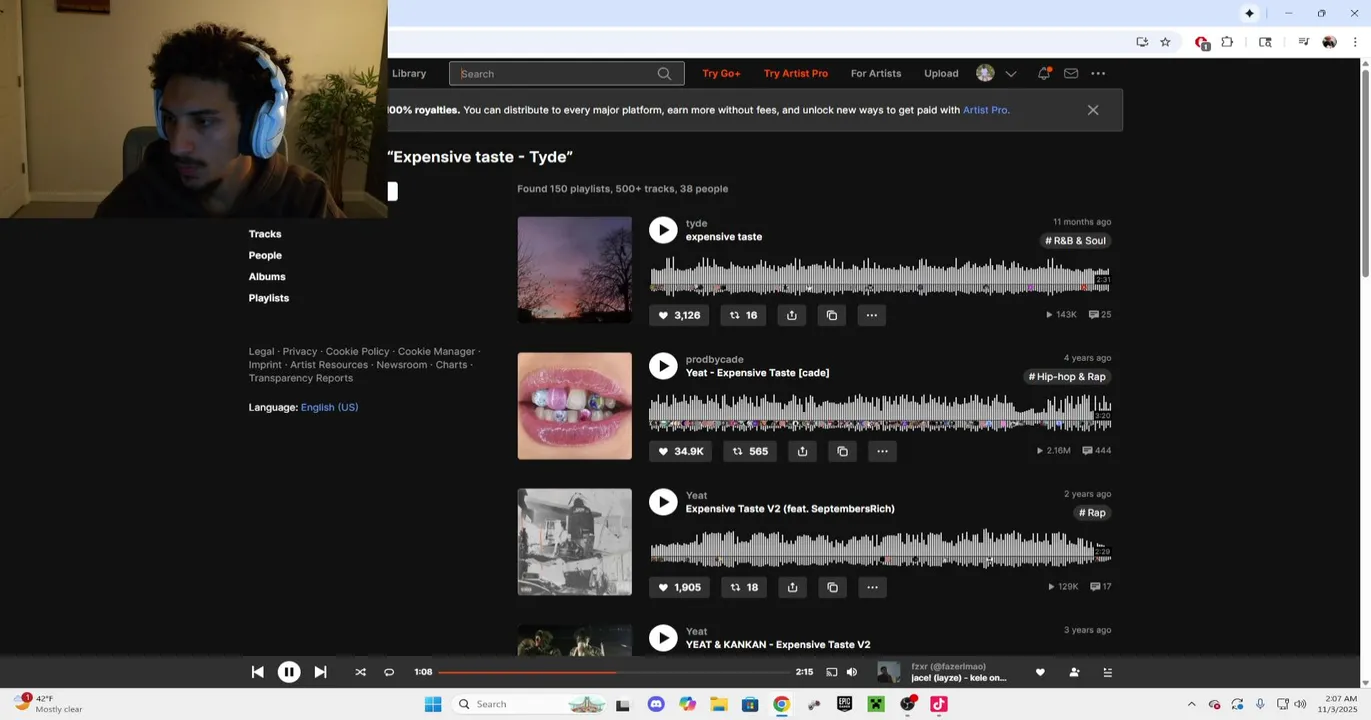Play Yeat - Expensive Taste [cade]
The height and width of the screenshot is (720, 1371).
point(663,366)
